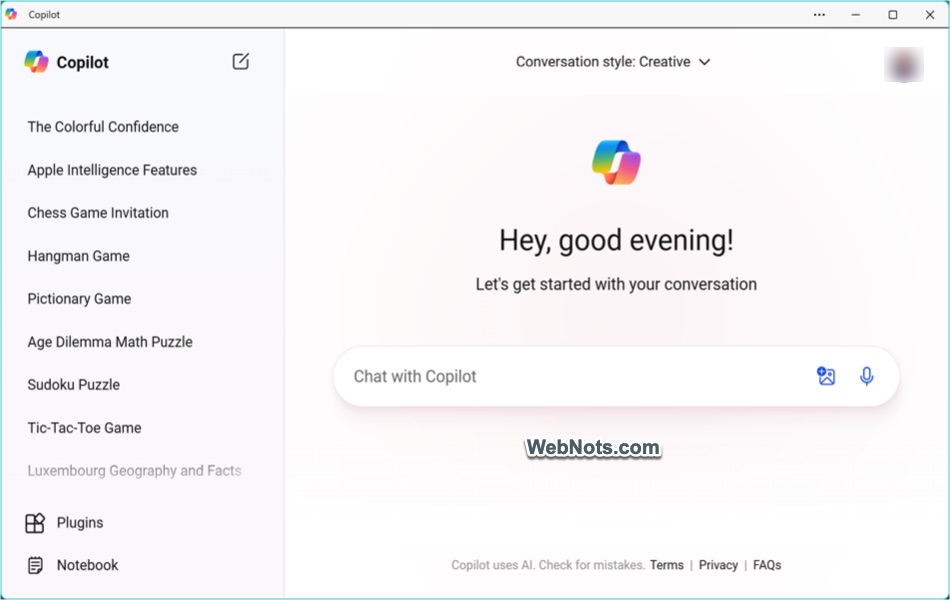This screenshot has width=950, height=600.
Task: Minimize the Copilot window
Action: pyautogui.click(x=855, y=15)
